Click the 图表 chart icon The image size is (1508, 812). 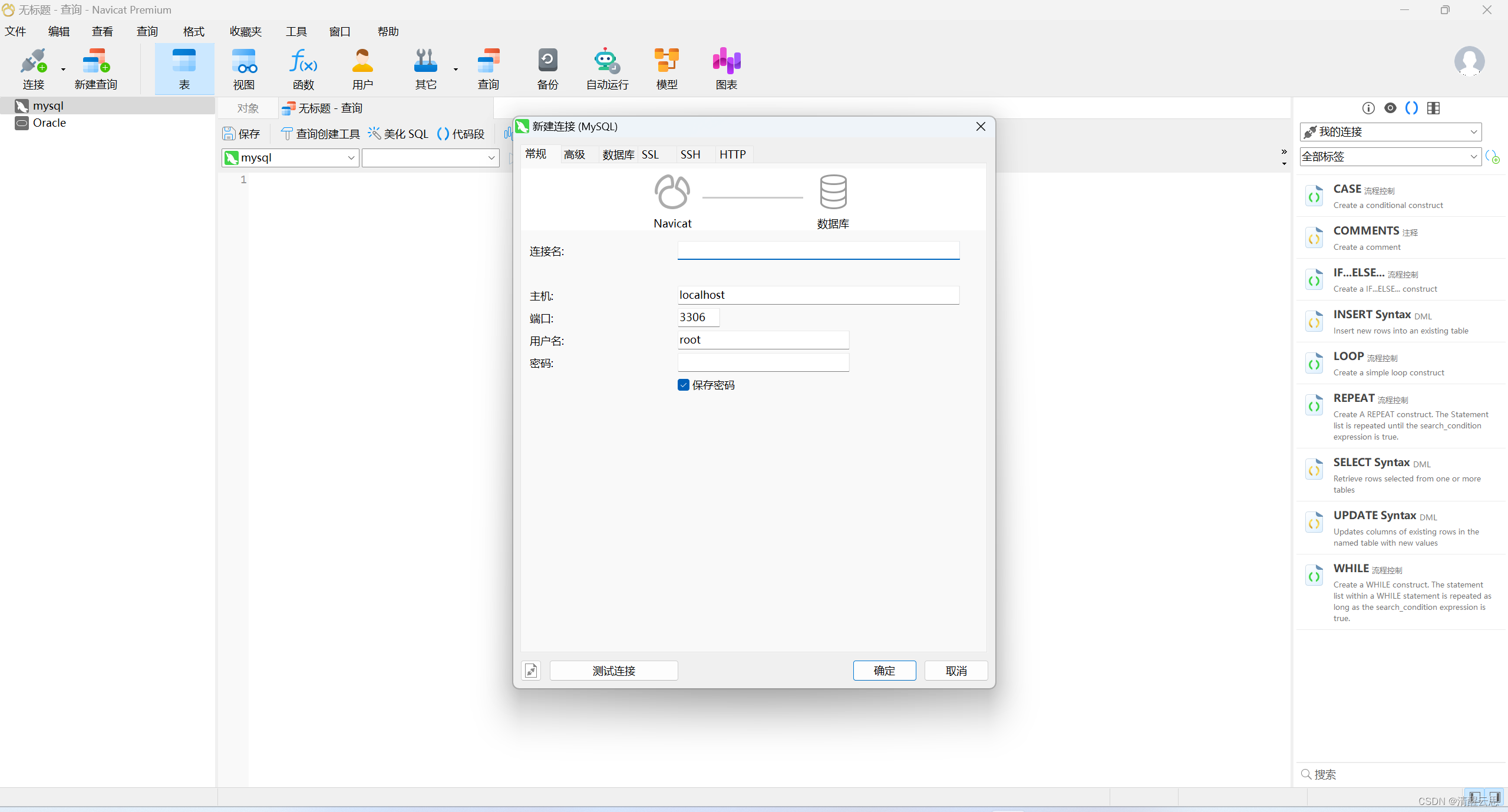tap(726, 69)
